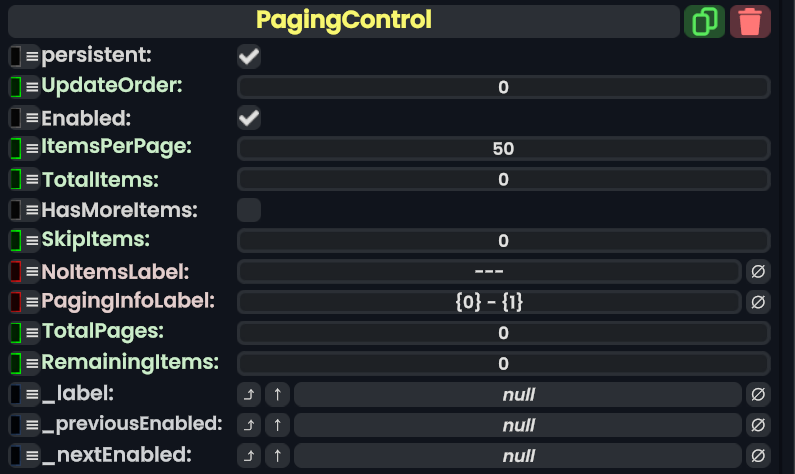Duplicate the PagingControl component
This screenshot has height=474, width=795.
click(704, 21)
